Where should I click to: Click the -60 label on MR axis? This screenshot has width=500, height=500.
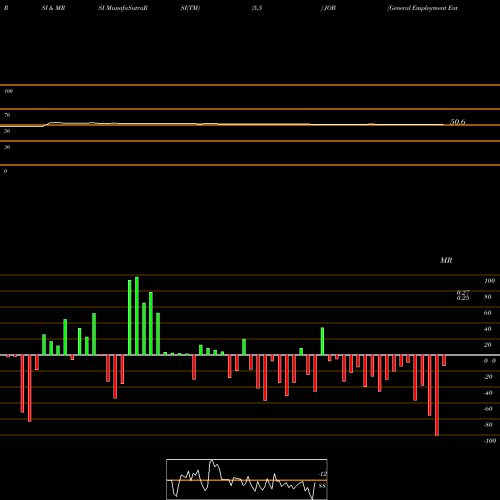click(488, 409)
